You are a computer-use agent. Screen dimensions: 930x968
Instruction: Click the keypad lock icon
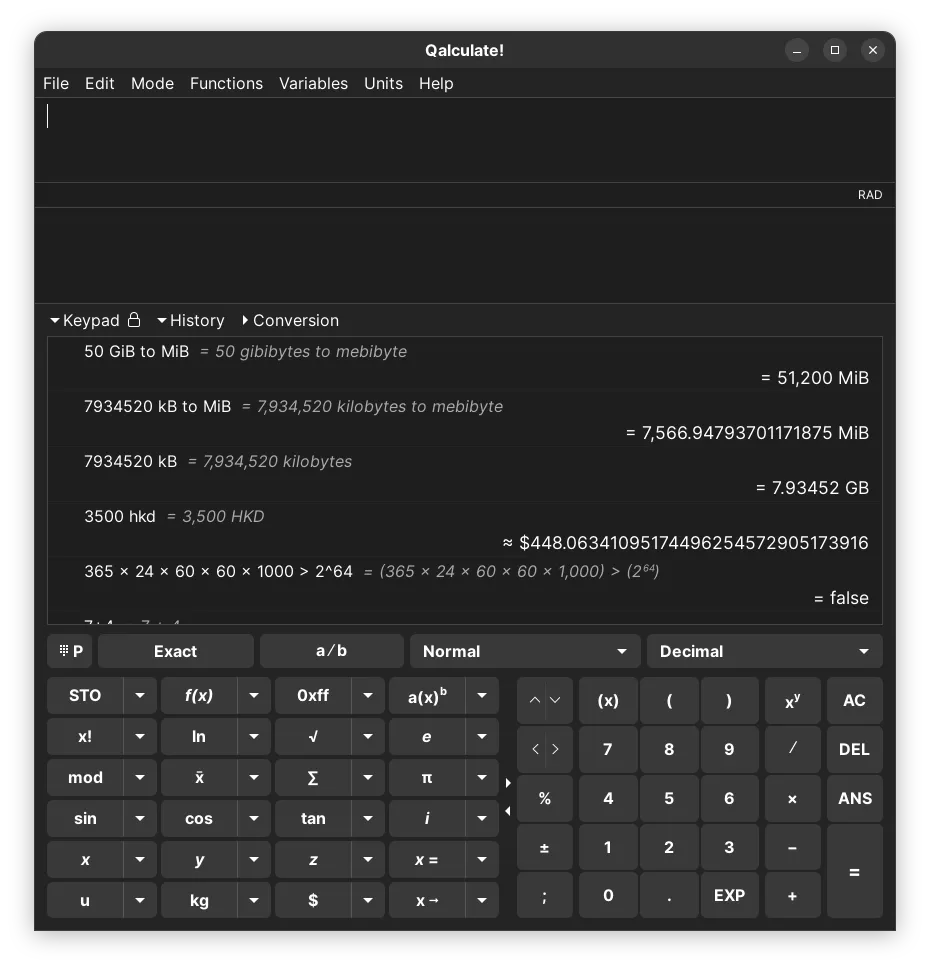(134, 320)
